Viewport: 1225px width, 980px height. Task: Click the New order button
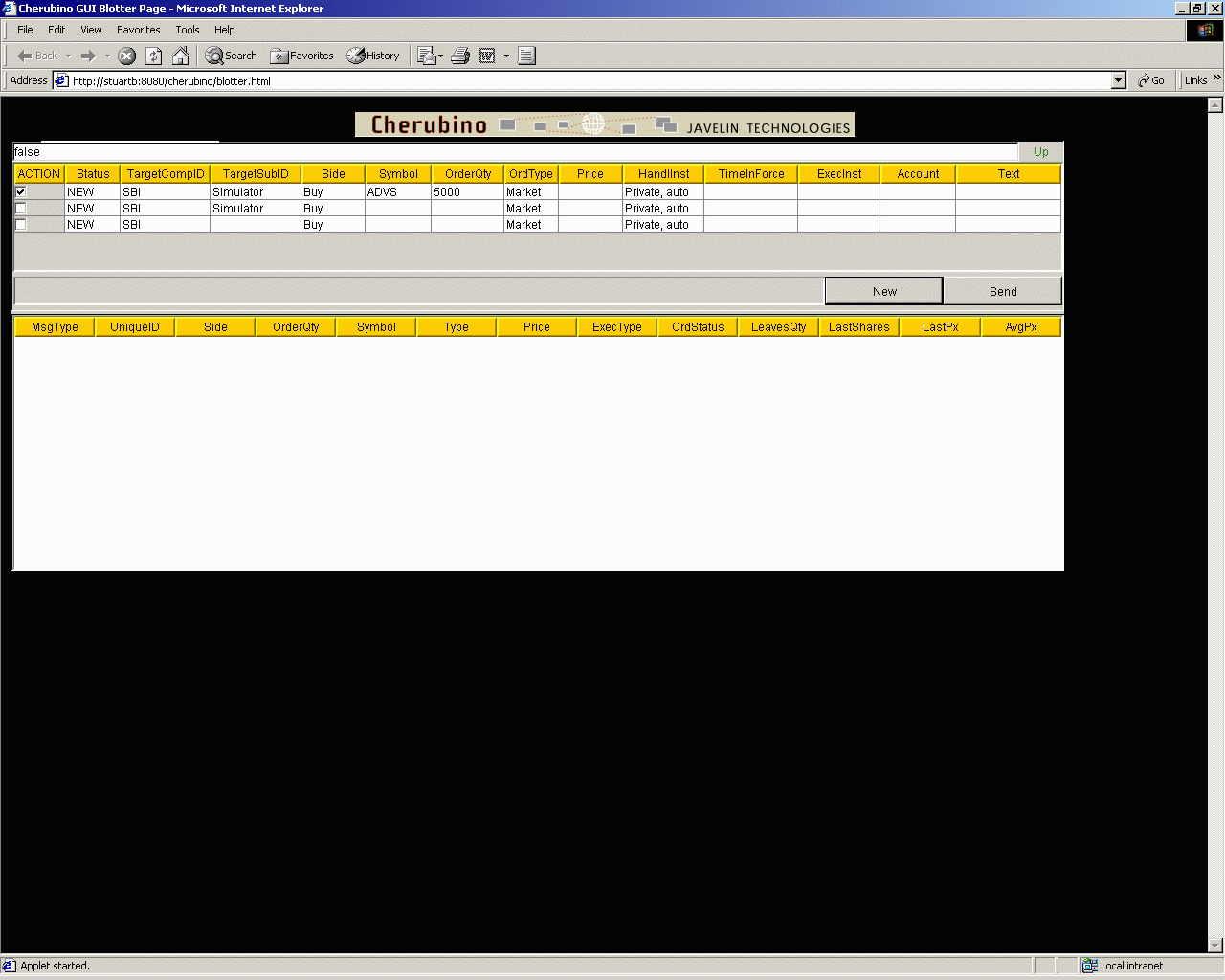883,291
